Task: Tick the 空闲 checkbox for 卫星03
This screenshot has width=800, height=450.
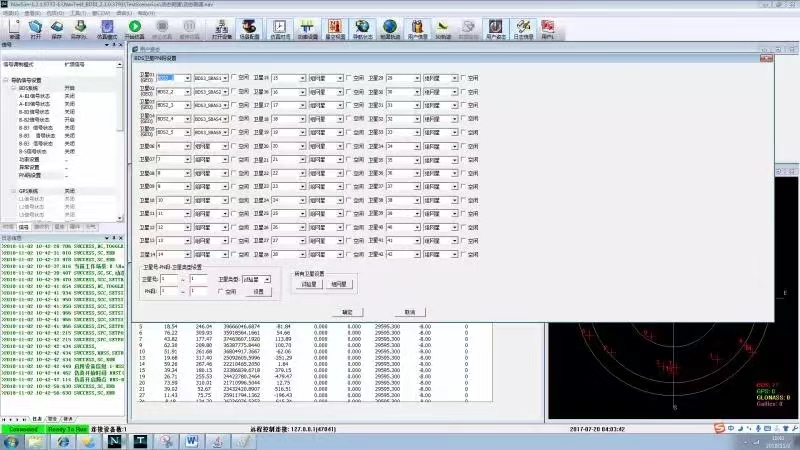Action: [234, 105]
